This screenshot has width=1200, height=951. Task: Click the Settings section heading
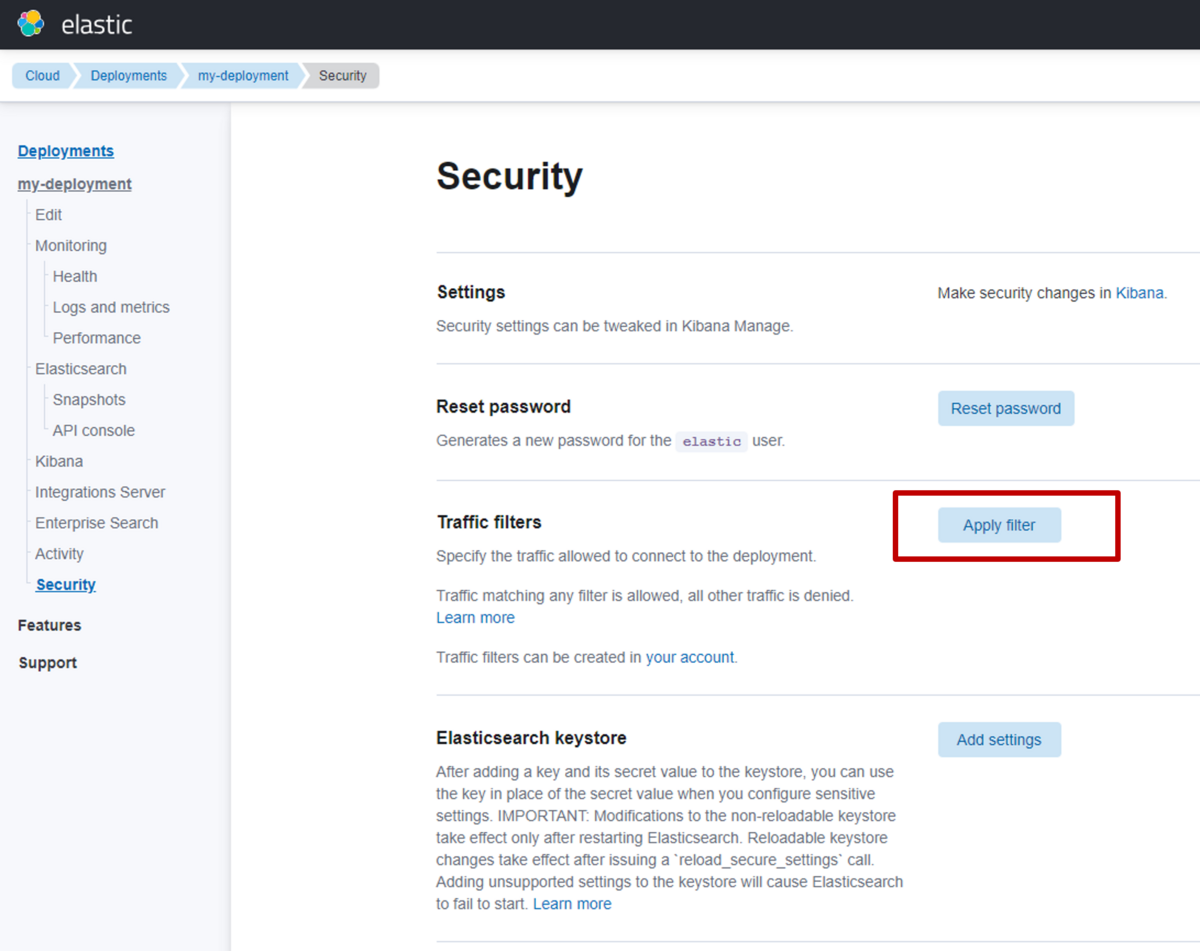click(x=471, y=292)
